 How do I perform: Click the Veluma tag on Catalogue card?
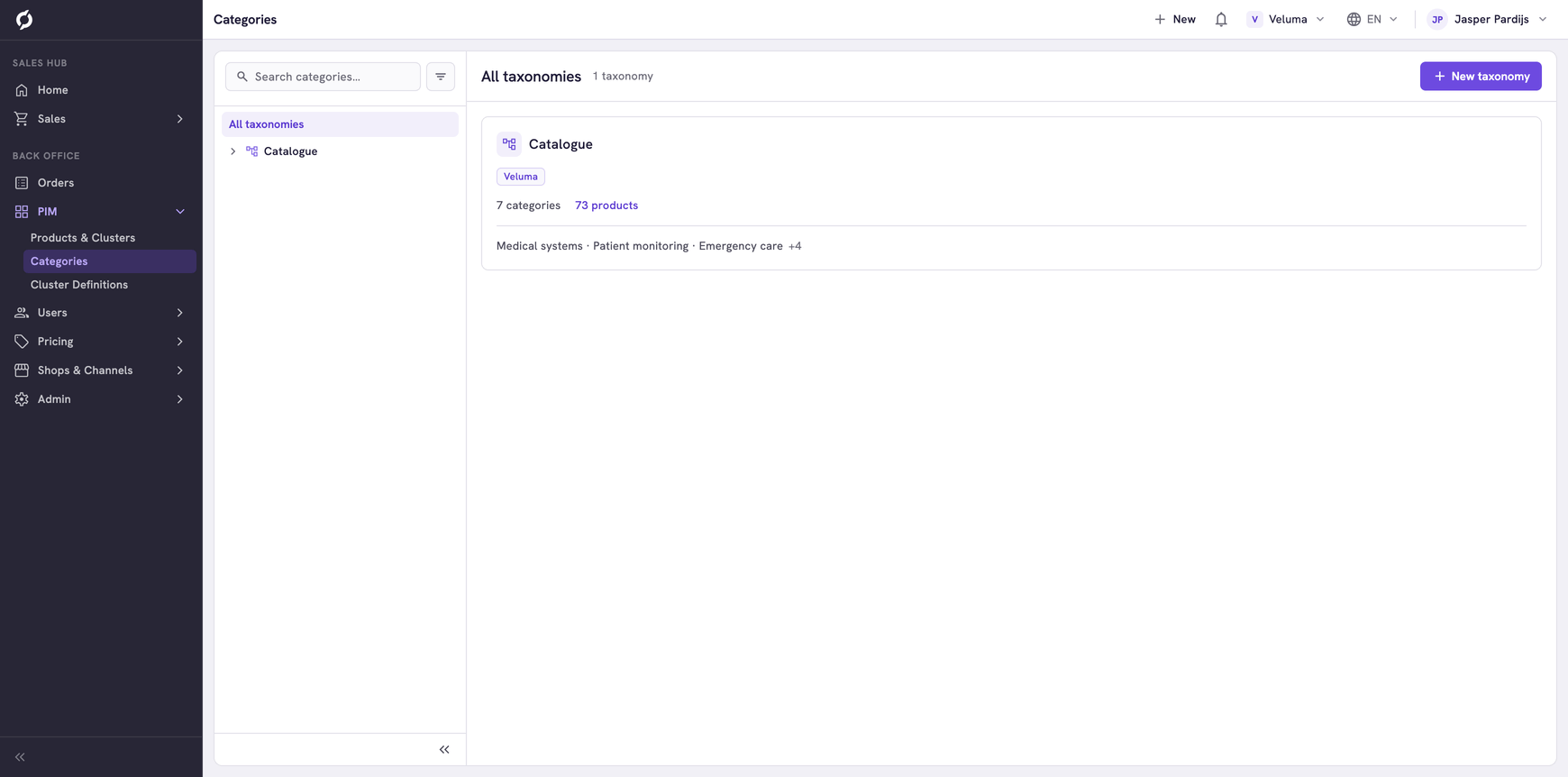point(521,177)
